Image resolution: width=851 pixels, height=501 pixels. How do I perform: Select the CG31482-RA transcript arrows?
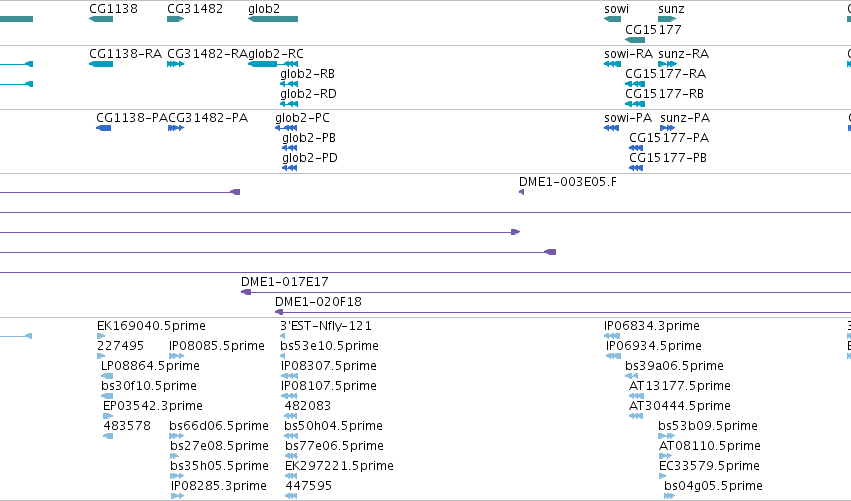(176, 64)
